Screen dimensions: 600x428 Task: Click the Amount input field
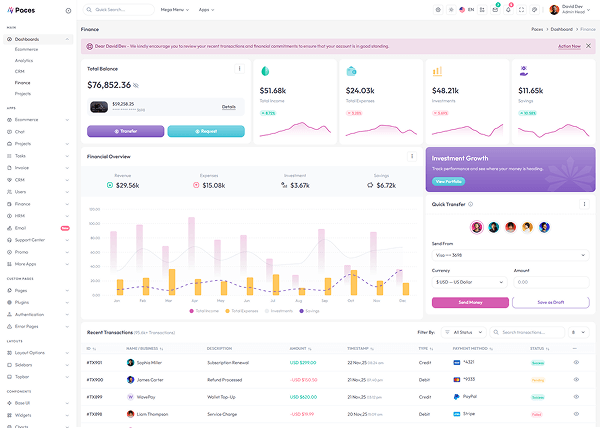coord(552,283)
